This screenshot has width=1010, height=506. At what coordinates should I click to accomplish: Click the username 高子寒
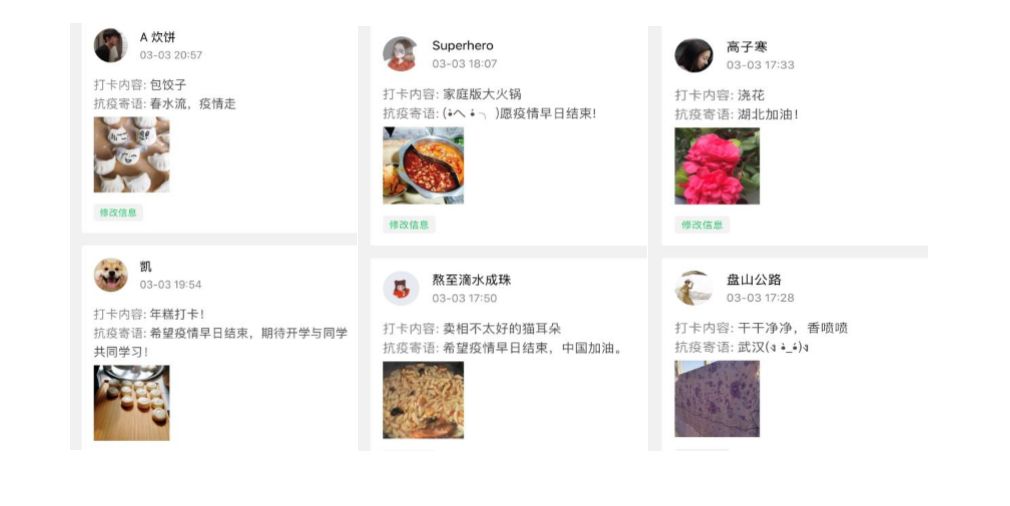(747, 47)
